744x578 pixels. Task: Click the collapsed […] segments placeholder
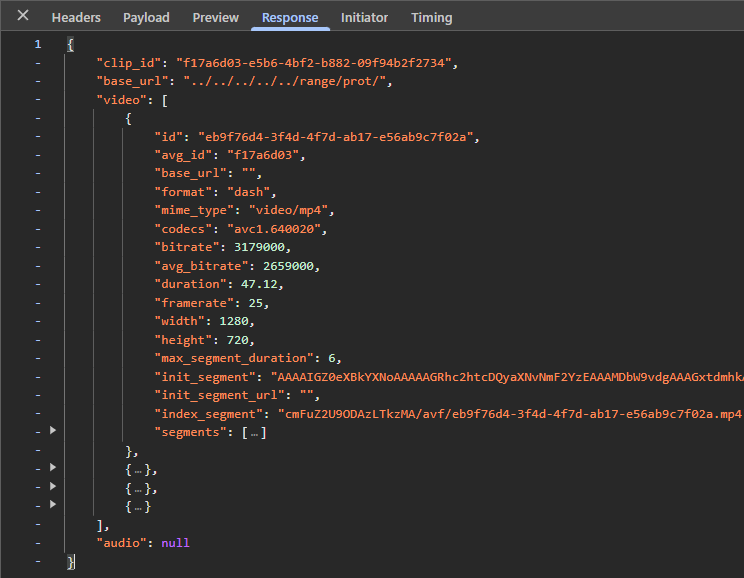[x=255, y=432]
